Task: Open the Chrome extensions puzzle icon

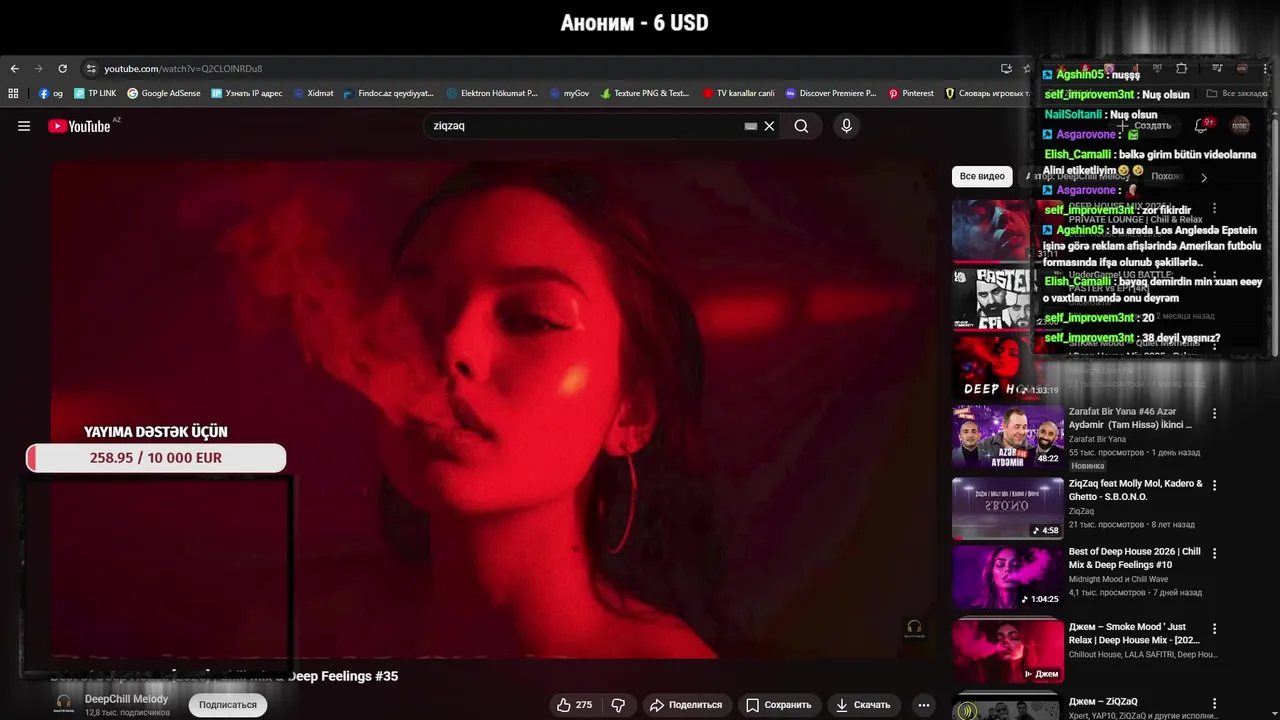Action: [x=1181, y=69]
